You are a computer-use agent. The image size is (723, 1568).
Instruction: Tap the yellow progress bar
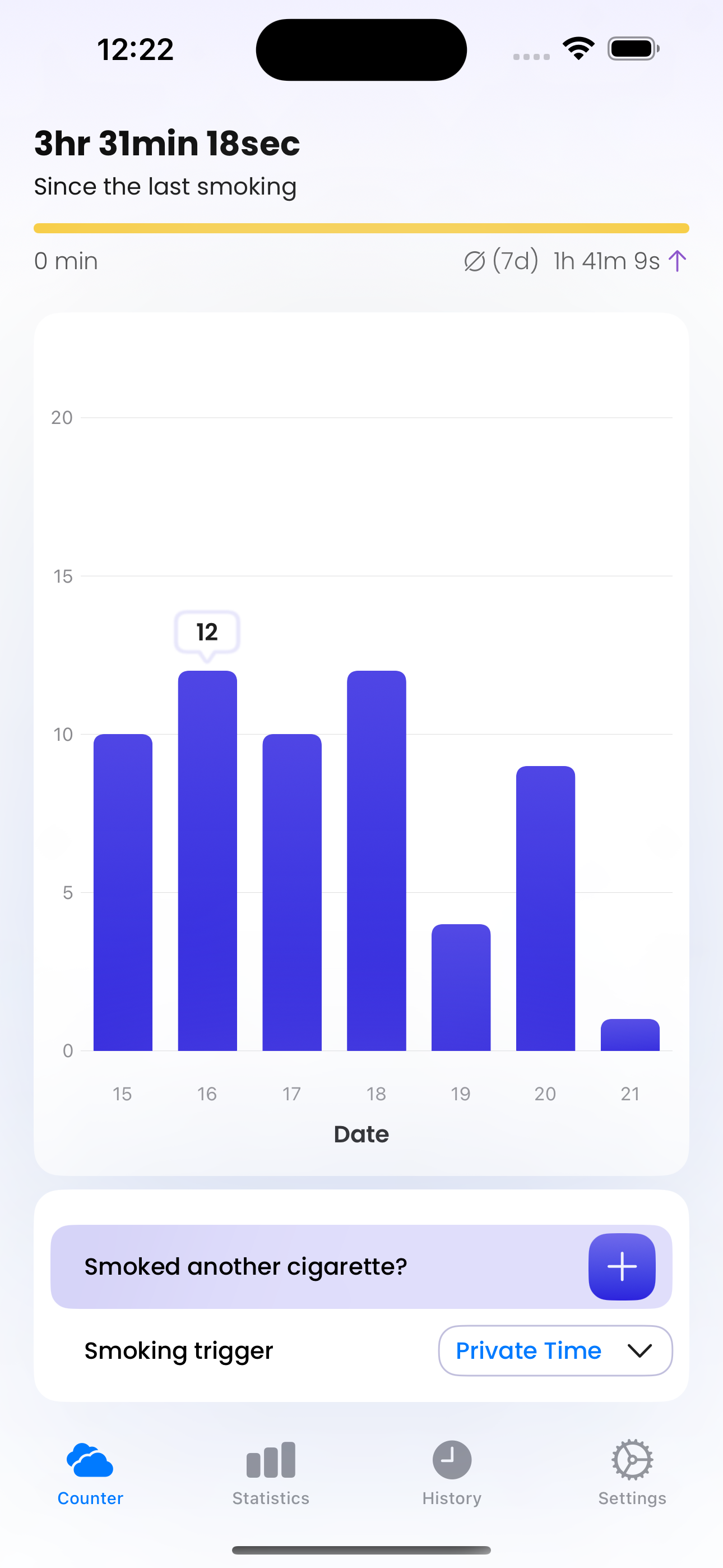[361, 228]
